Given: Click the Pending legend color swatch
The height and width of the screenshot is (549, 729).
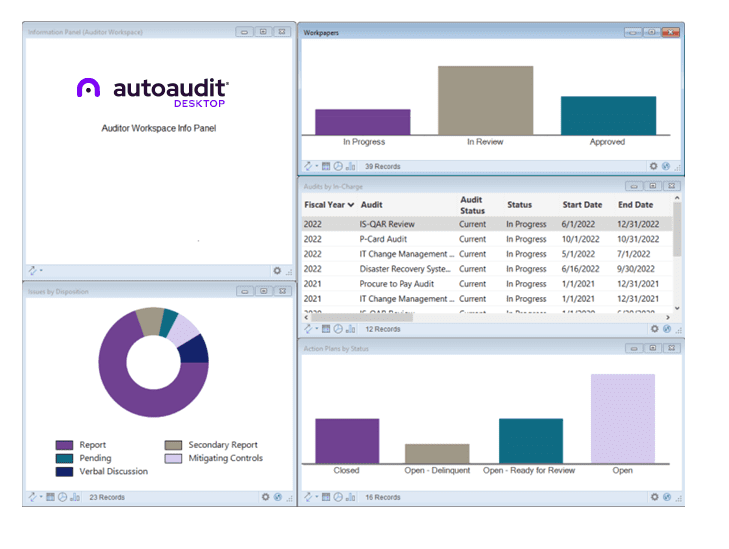Looking at the screenshot, I should pyautogui.click(x=64, y=458).
